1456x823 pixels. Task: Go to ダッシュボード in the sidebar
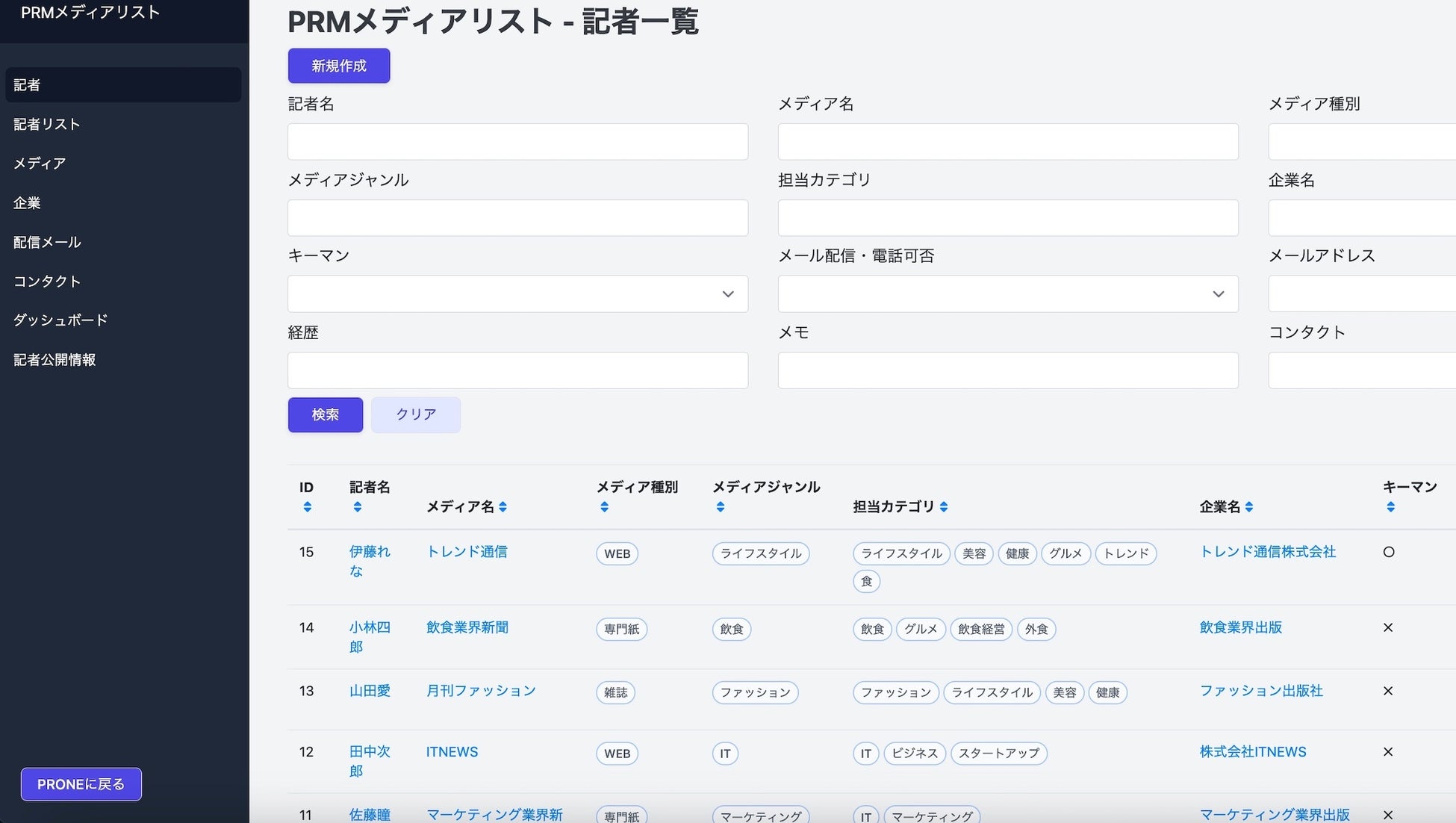60,320
